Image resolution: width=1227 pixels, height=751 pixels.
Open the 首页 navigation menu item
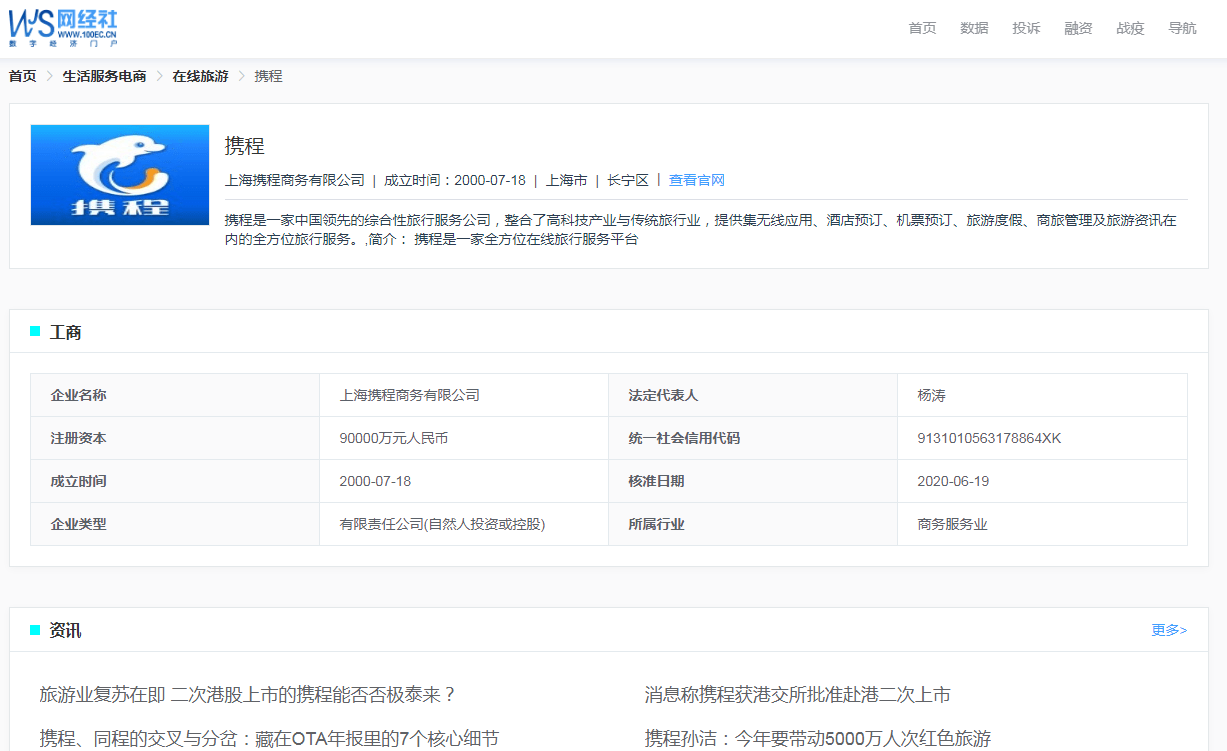[922, 28]
